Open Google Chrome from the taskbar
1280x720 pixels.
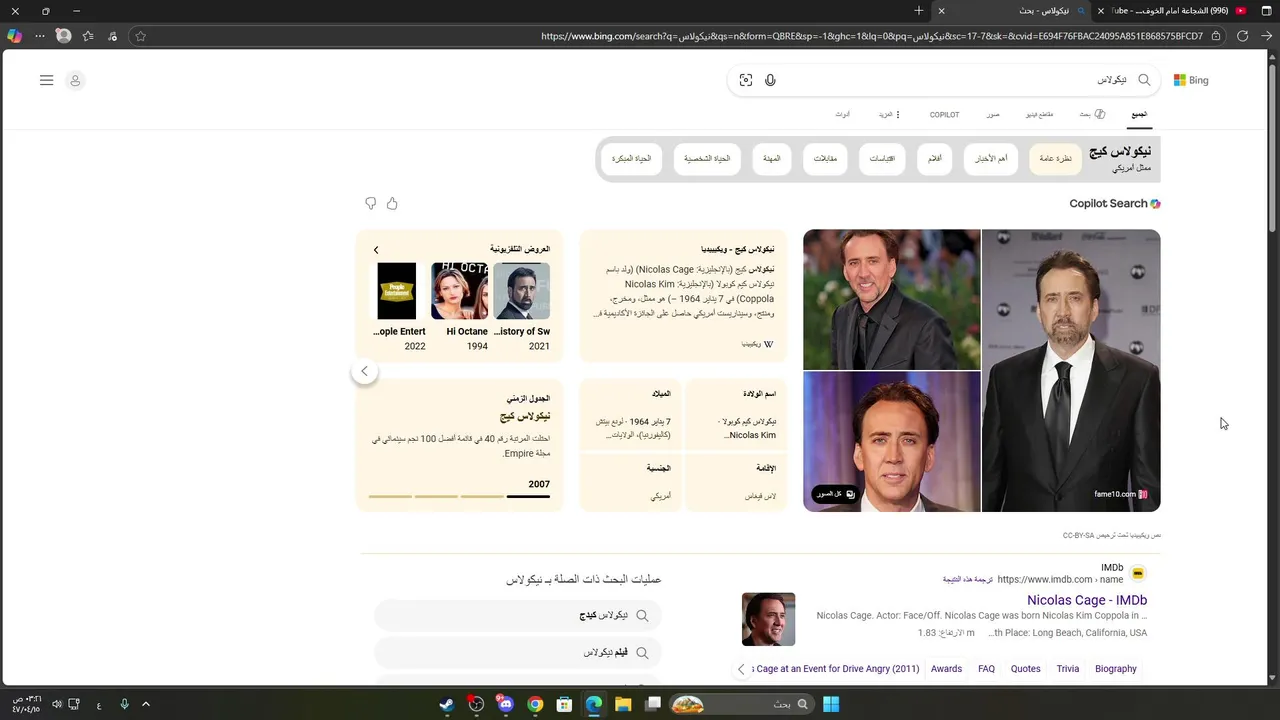tap(535, 704)
